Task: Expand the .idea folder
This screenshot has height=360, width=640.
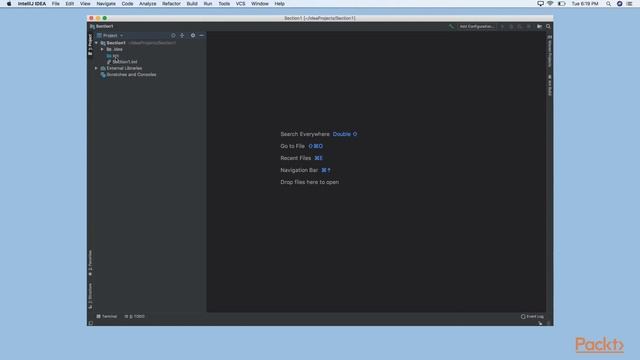Action: (102, 49)
